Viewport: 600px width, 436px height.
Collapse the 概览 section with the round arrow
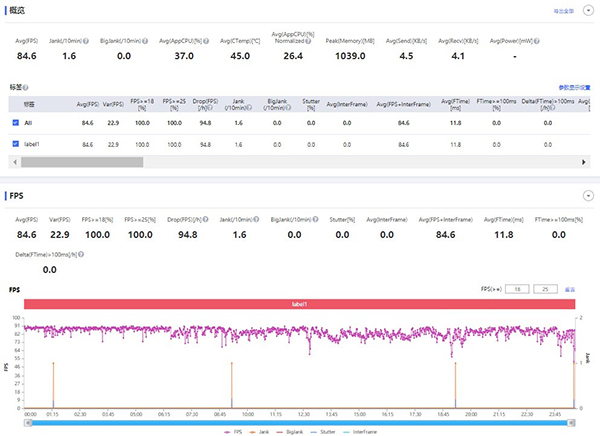tap(589, 11)
